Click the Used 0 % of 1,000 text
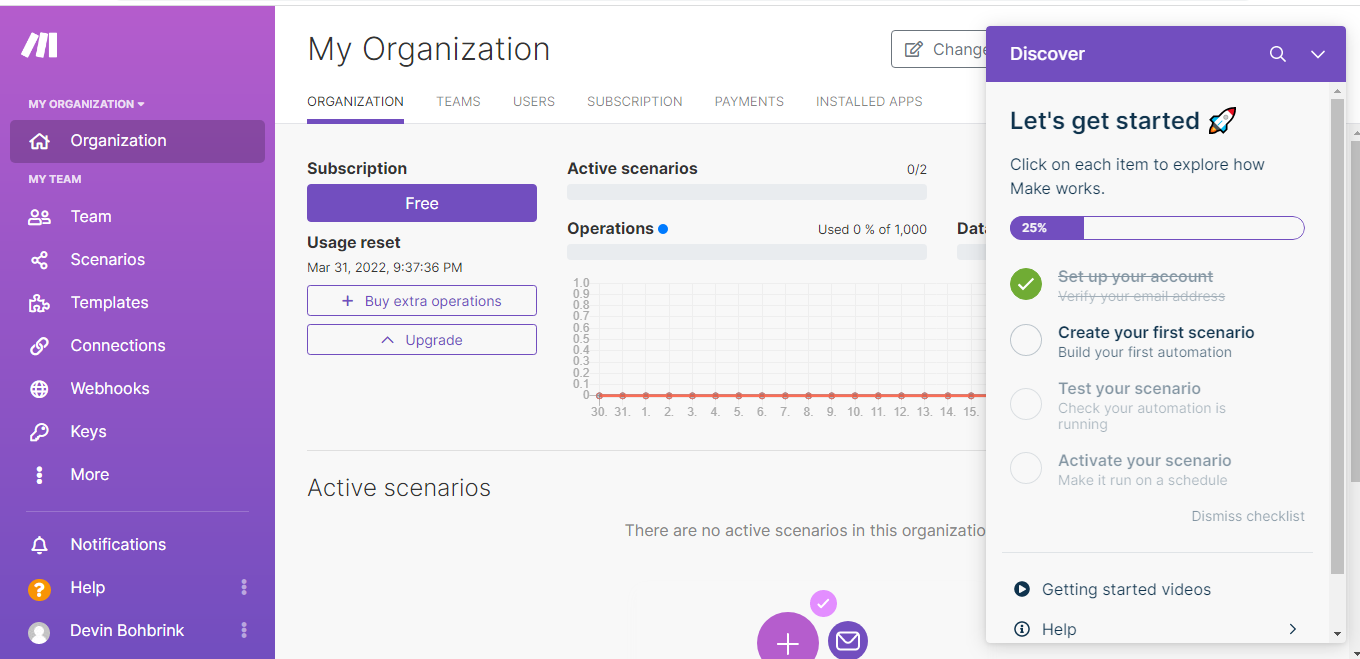 872,230
